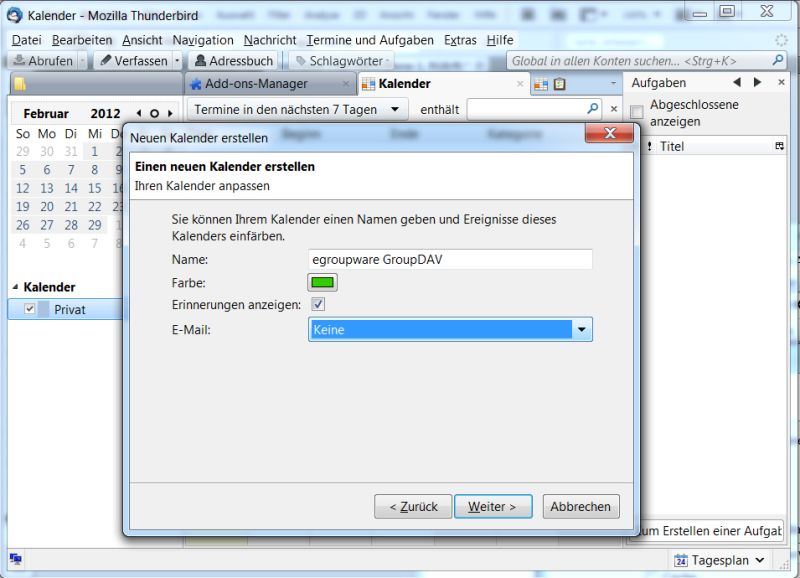
Task: Open the E-Mail dropdown showing Keine
Action: (x=580, y=328)
